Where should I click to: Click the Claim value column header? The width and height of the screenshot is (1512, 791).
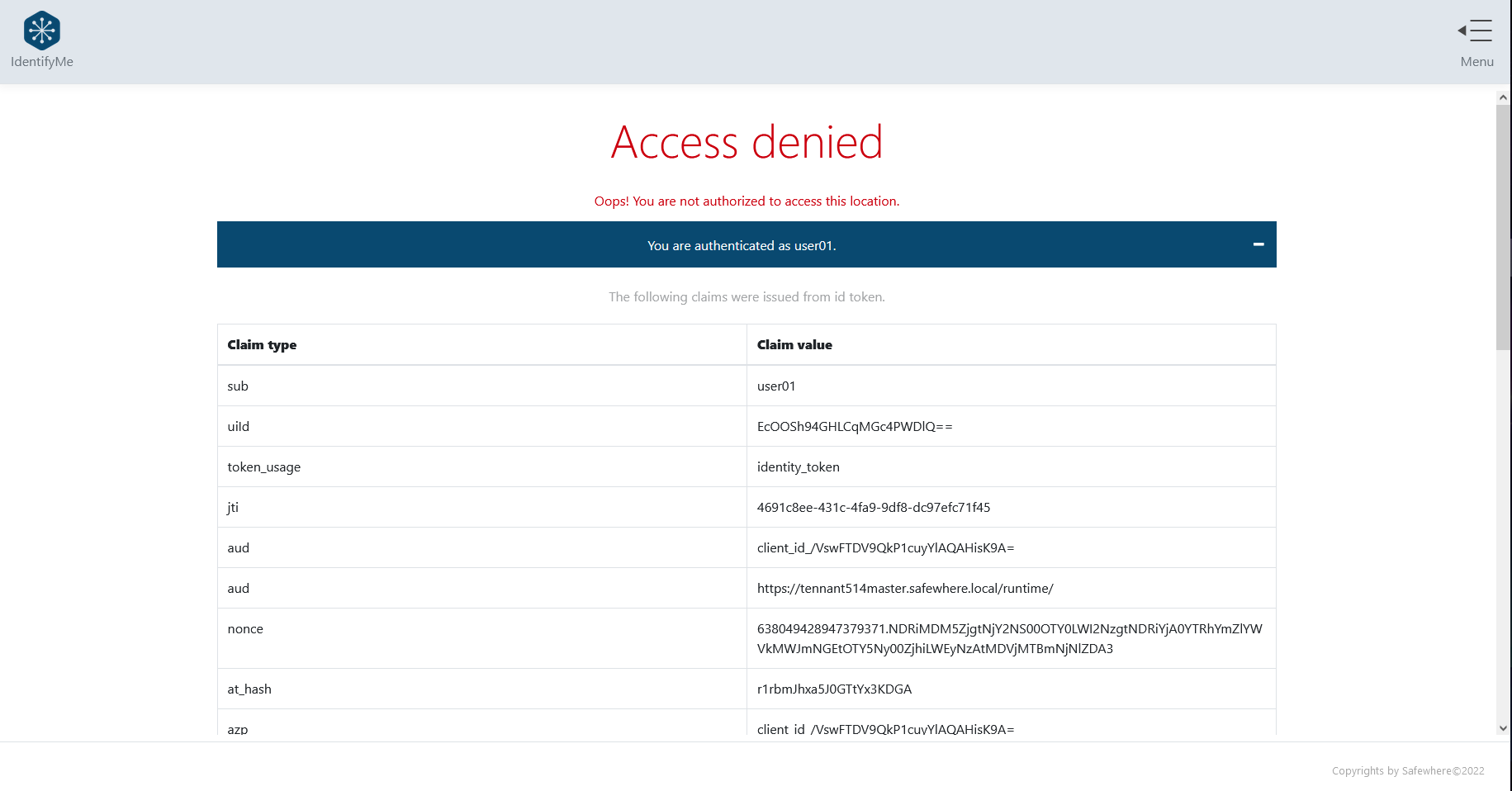coord(794,345)
